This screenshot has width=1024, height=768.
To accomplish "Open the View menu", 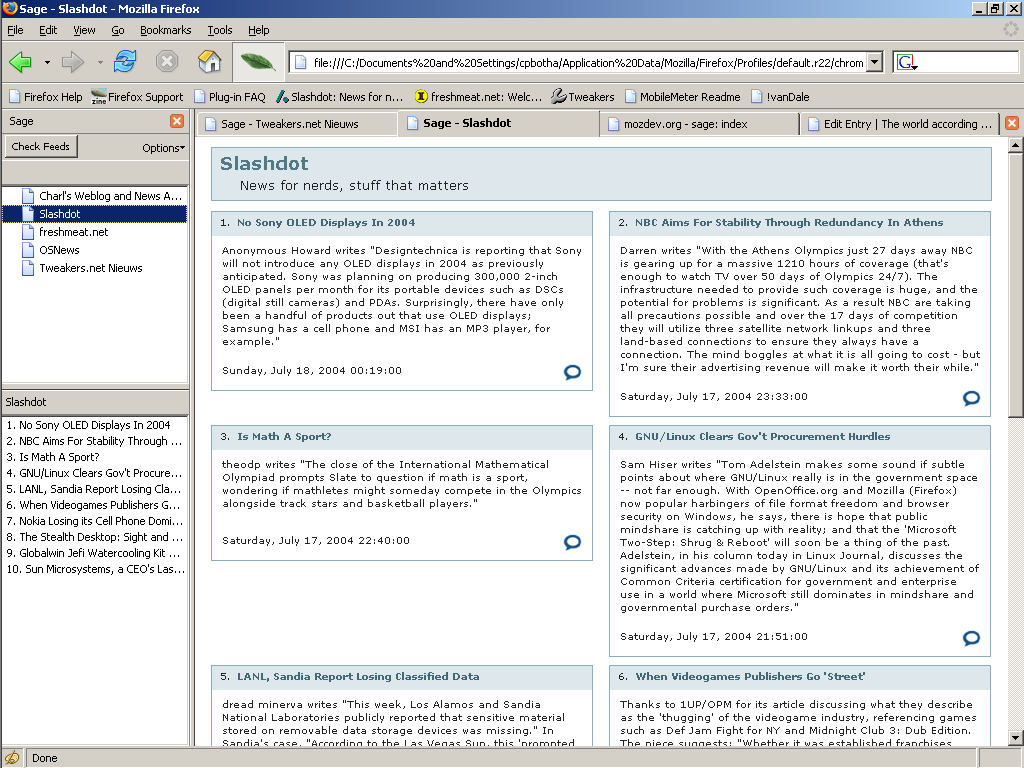I will click(x=84, y=30).
